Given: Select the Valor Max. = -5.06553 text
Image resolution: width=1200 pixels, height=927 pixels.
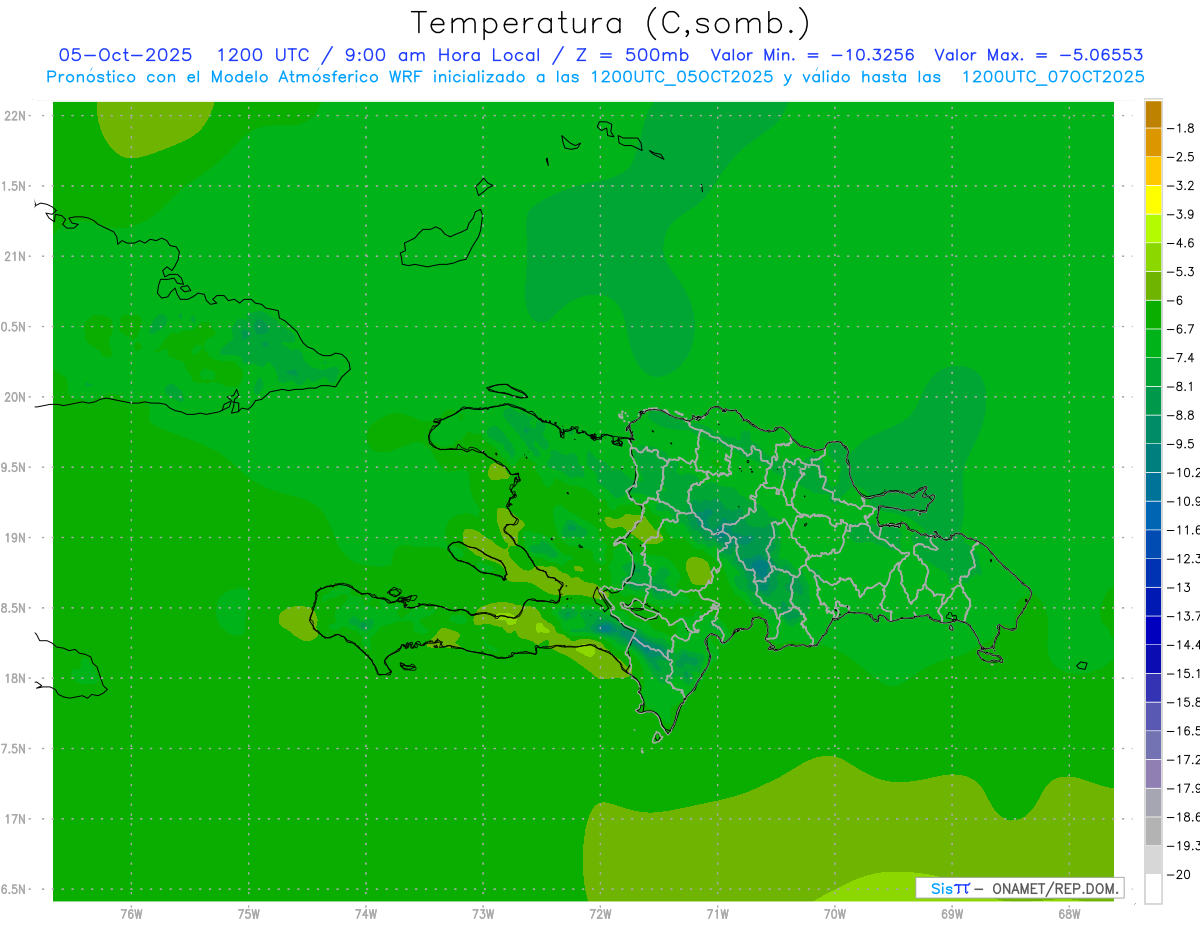Looking at the screenshot, I should point(1038,55).
